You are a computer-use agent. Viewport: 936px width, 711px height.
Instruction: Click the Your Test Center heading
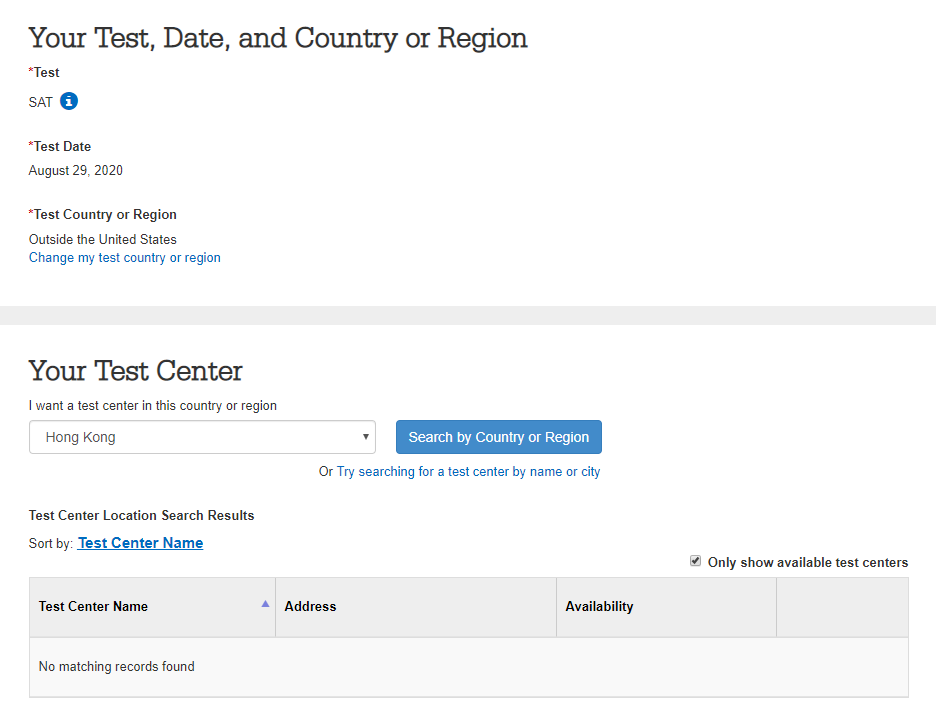tap(136, 371)
